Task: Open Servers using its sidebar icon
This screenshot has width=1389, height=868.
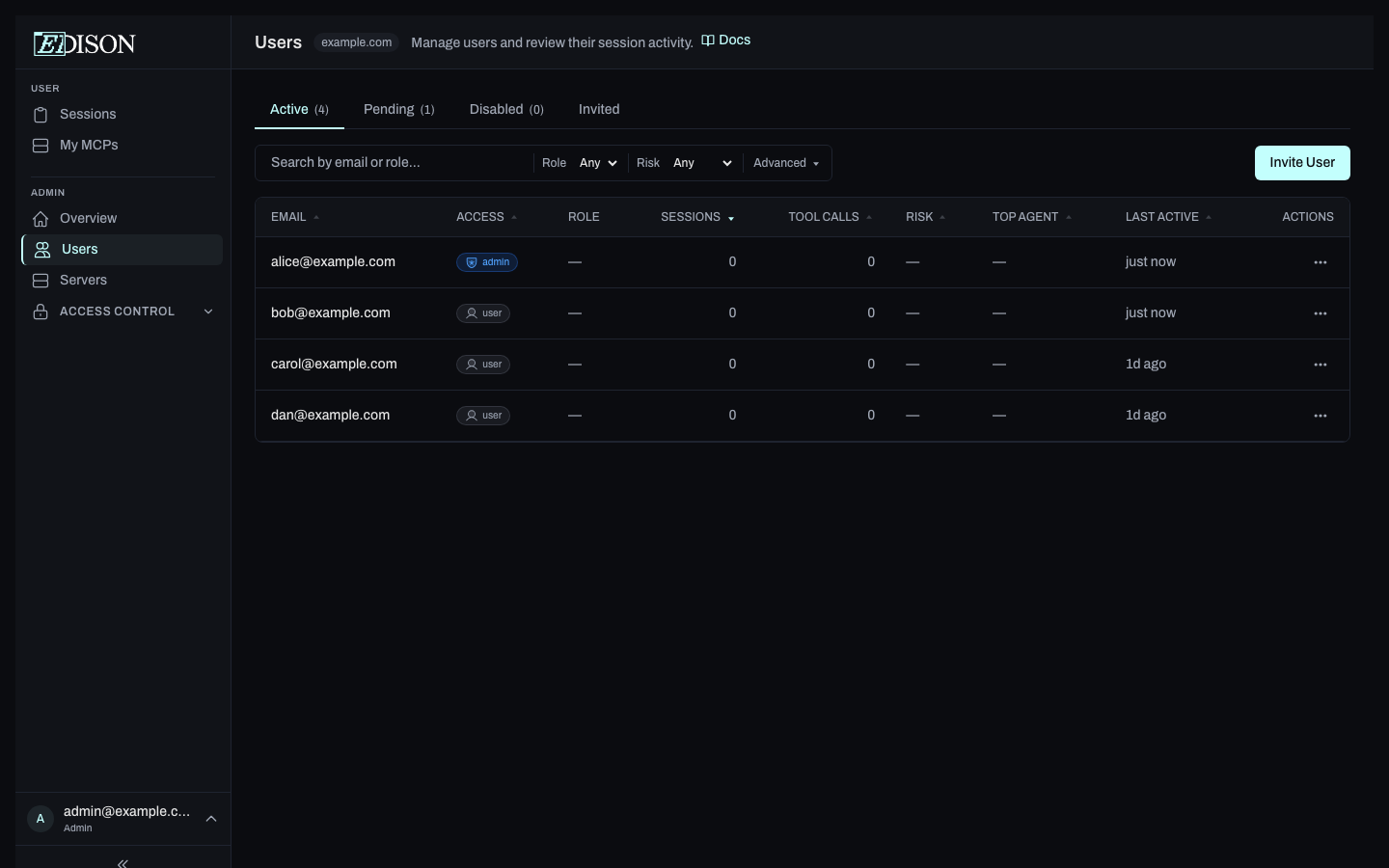Action: [x=41, y=281]
